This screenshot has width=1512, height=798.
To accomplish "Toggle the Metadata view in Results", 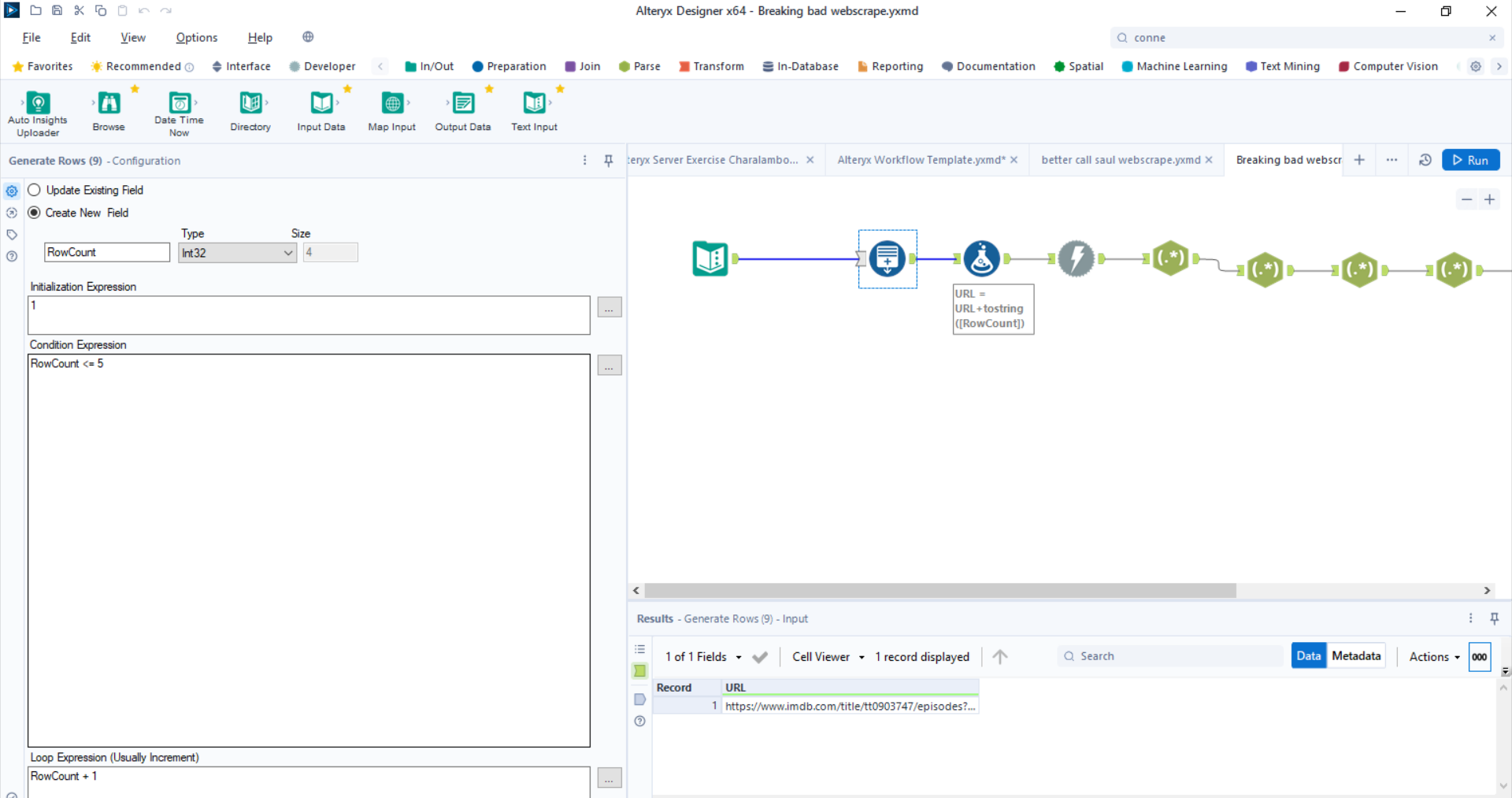I will pyautogui.click(x=1356, y=655).
